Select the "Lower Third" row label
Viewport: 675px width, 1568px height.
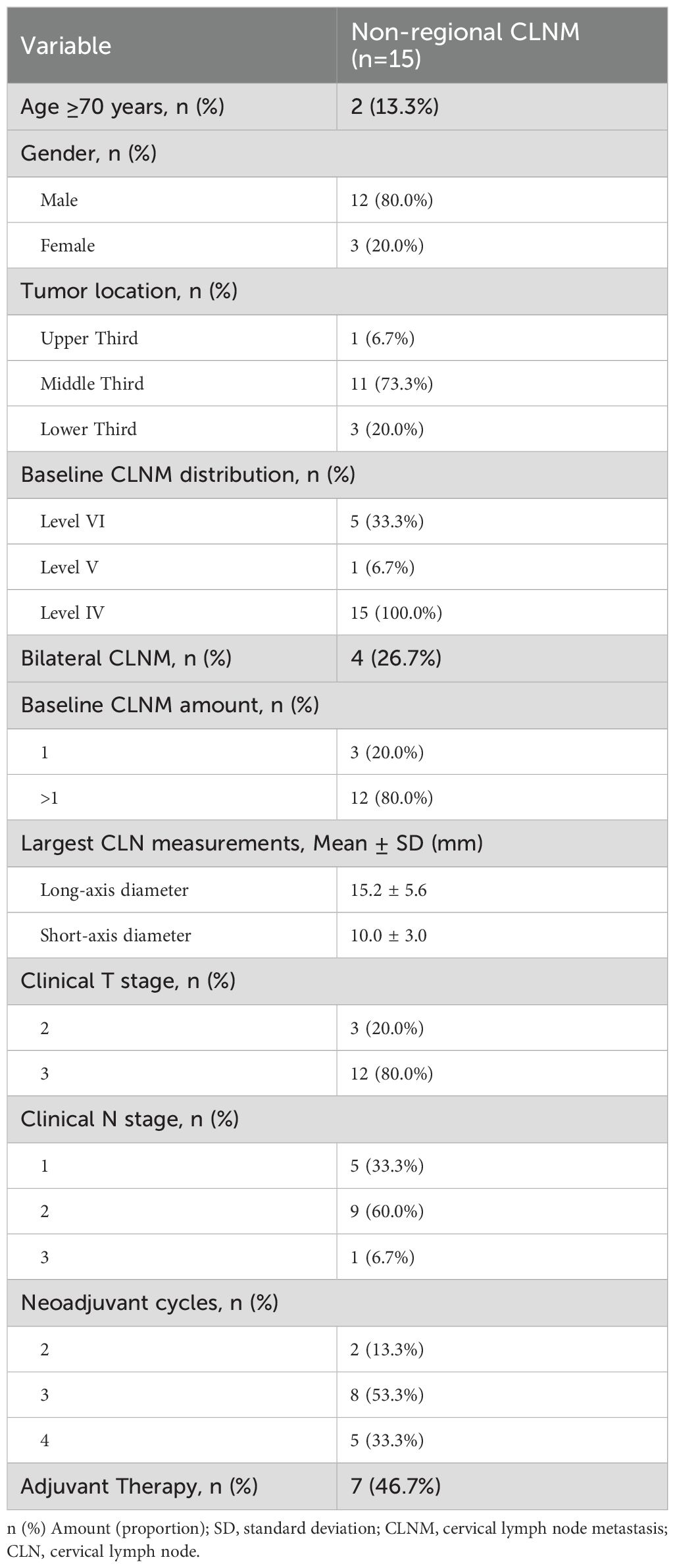click(x=89, y=429)
